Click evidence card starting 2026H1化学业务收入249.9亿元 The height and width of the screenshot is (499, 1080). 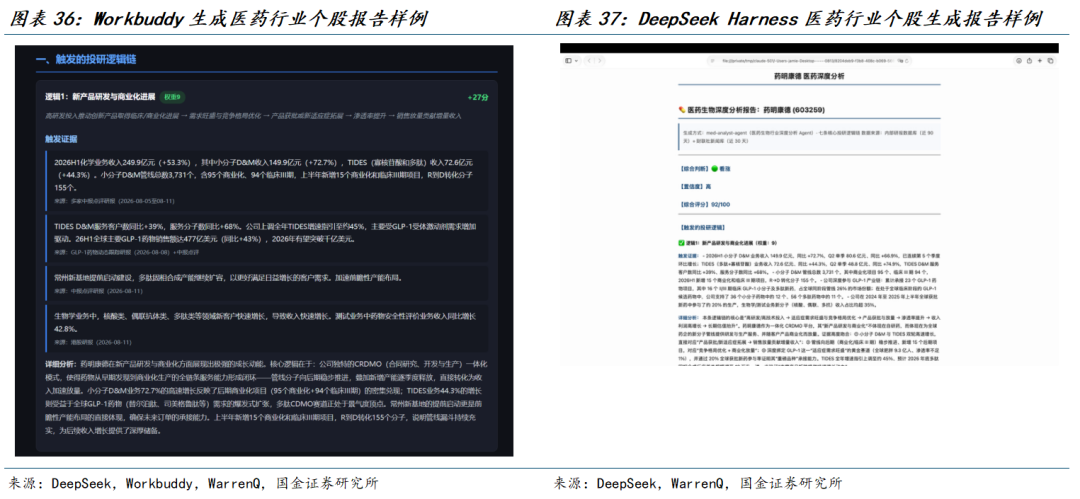click(x=267, y=181)
